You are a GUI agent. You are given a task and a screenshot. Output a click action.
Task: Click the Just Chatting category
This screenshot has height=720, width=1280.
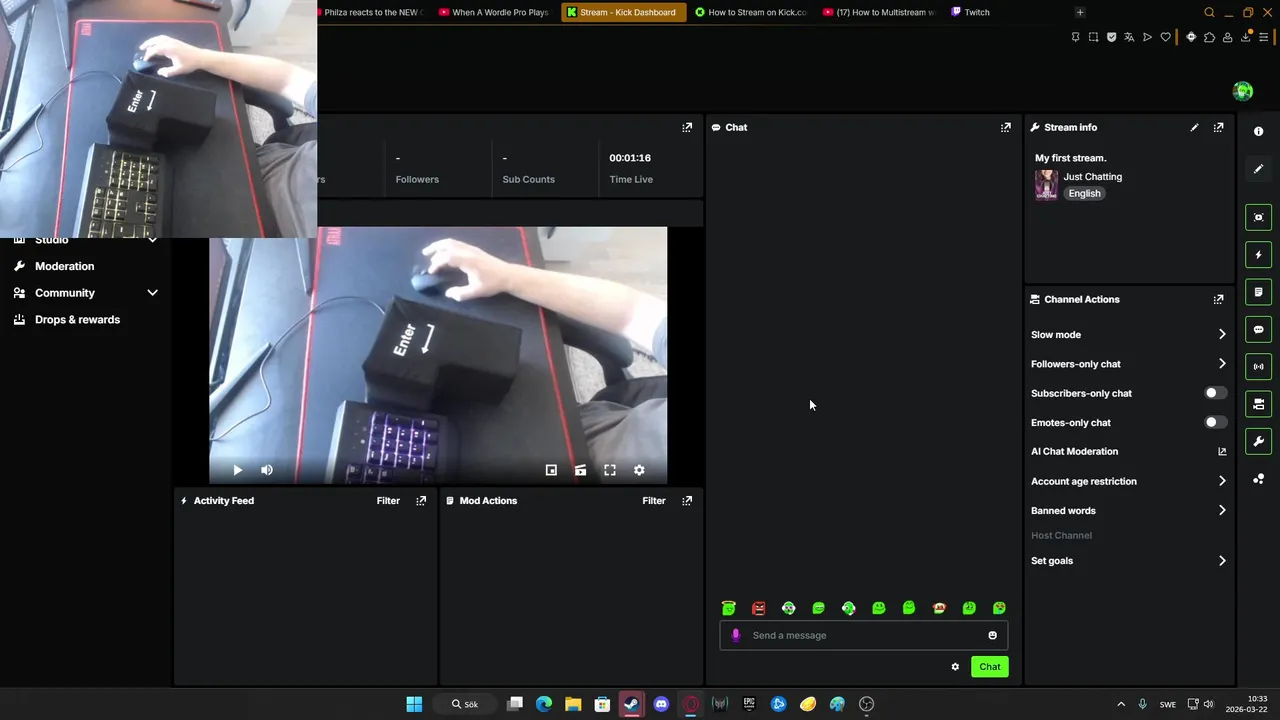click(x=1092, y=177)
